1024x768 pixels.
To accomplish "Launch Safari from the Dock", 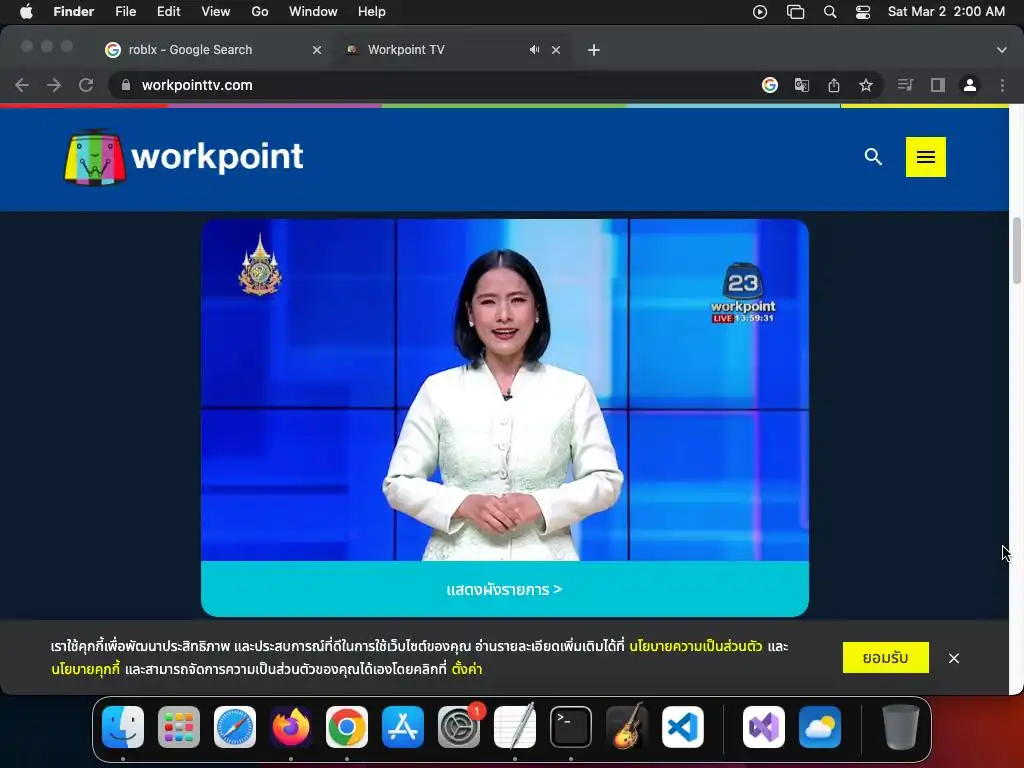I will (x=235, y=727).
